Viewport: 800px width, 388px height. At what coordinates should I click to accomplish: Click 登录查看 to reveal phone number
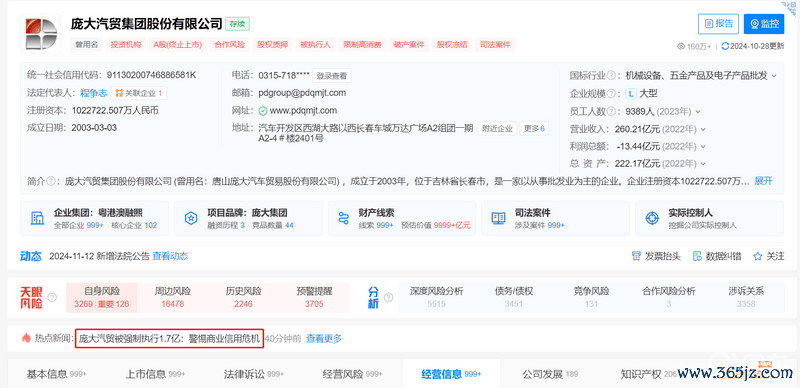tap(332, 76)
